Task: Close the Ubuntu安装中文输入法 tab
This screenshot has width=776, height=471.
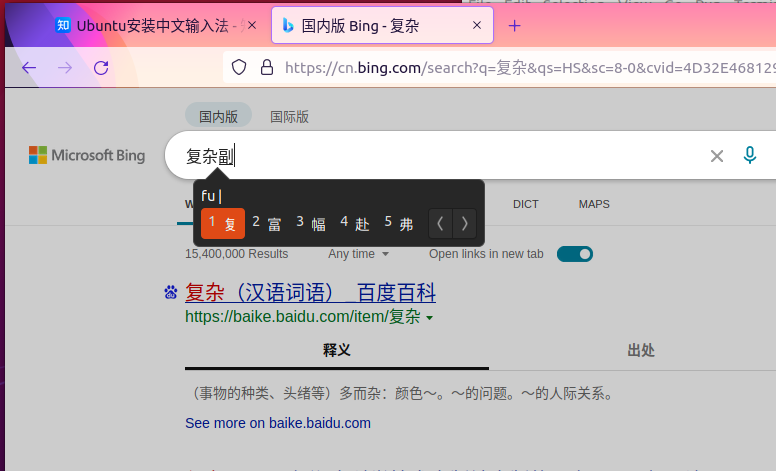Action: click(x=252, y=25)
